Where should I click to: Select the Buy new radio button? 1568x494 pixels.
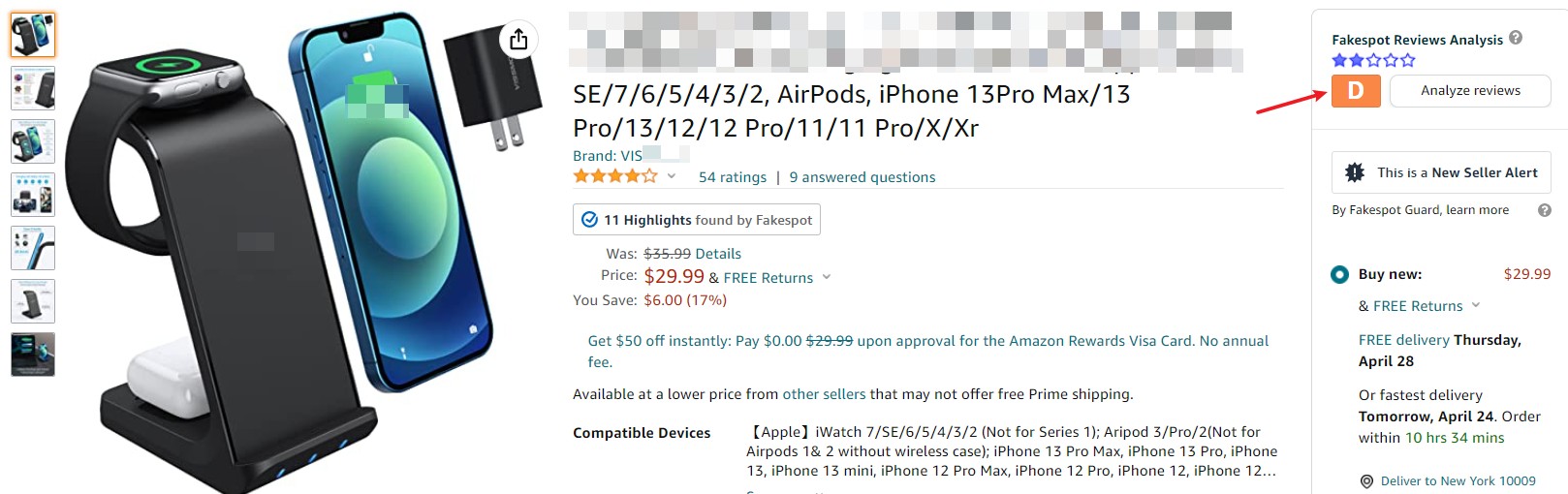(x=1339, y=274)
